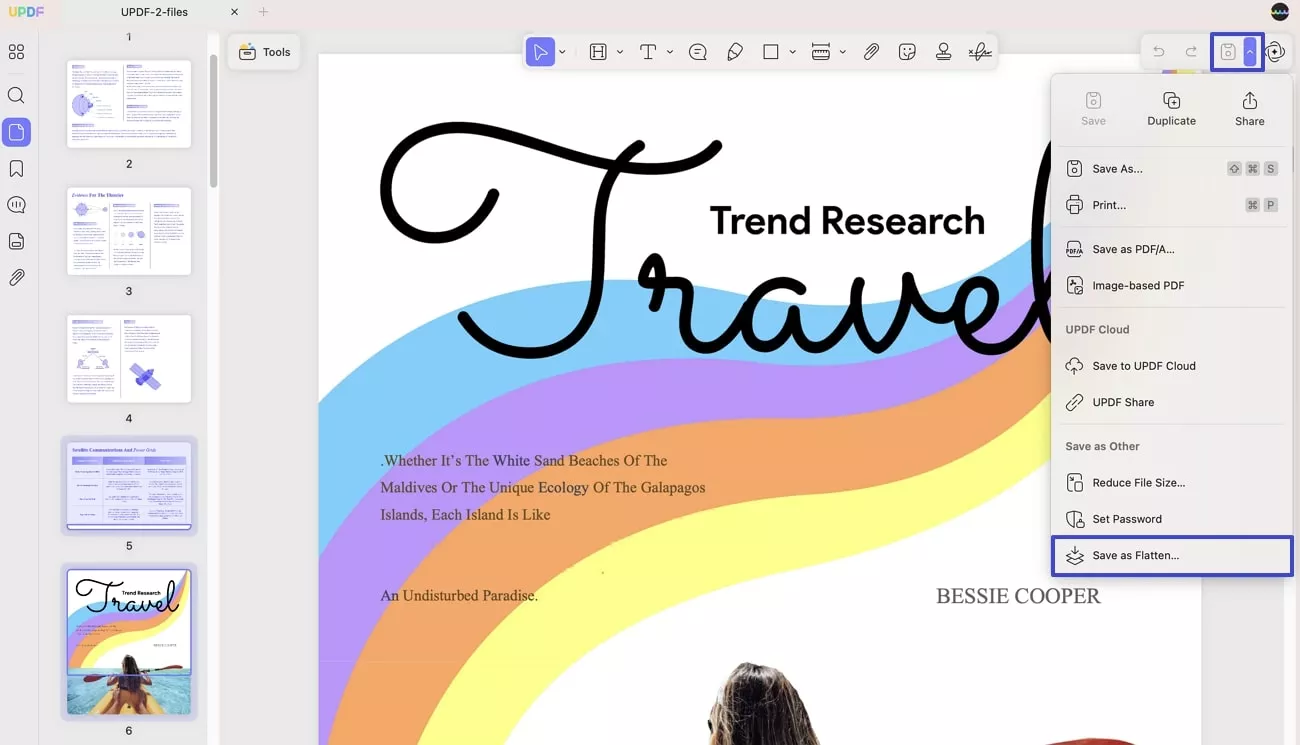
Task: Redo the last action
Action: point(1191,52)
